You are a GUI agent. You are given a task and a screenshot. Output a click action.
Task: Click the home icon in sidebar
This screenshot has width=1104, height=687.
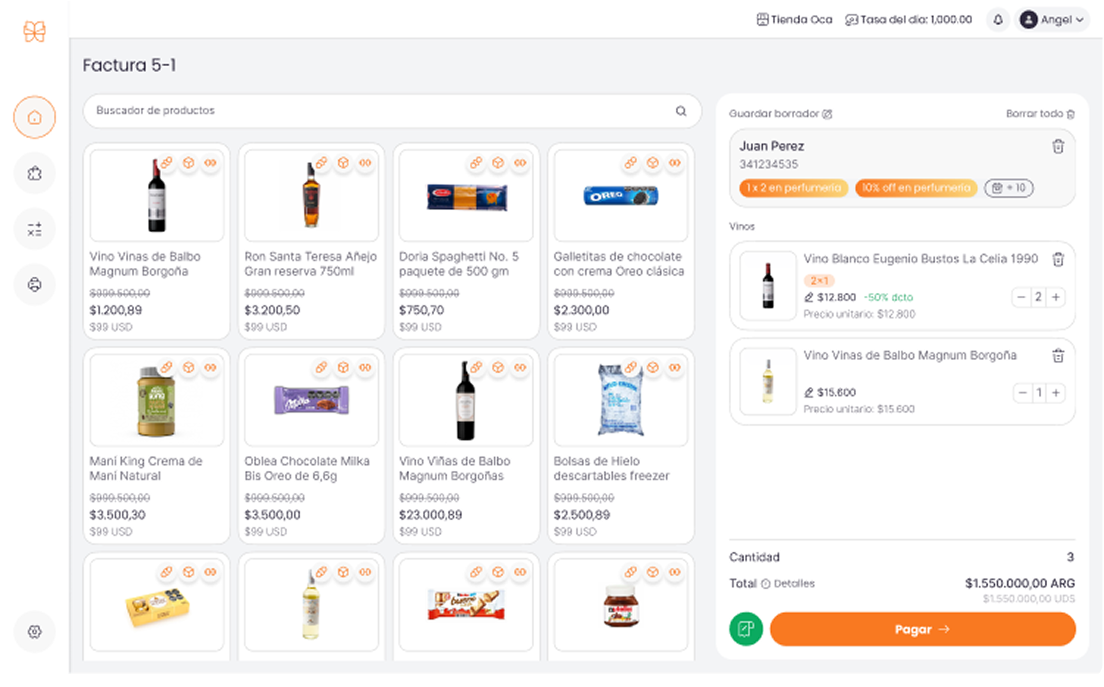pos(35,117)
